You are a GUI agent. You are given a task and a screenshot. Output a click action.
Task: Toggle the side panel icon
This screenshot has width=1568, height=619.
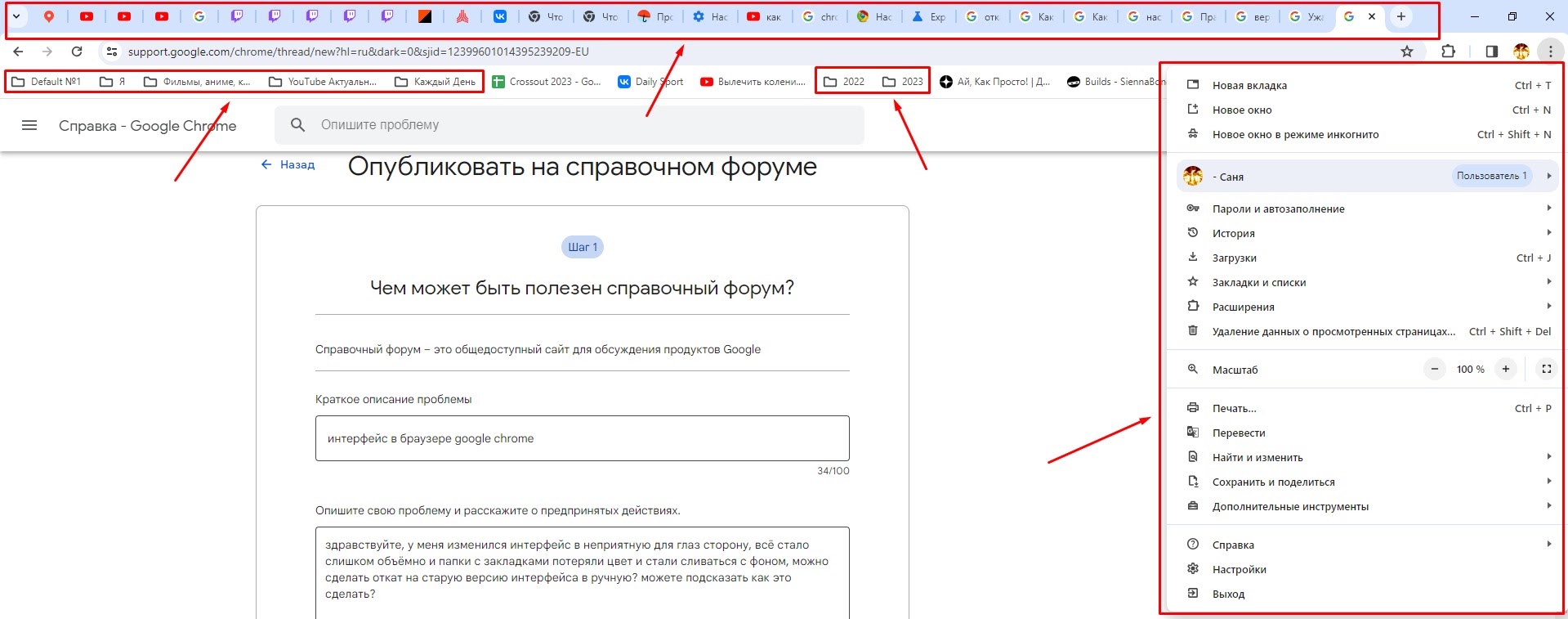1491,52
